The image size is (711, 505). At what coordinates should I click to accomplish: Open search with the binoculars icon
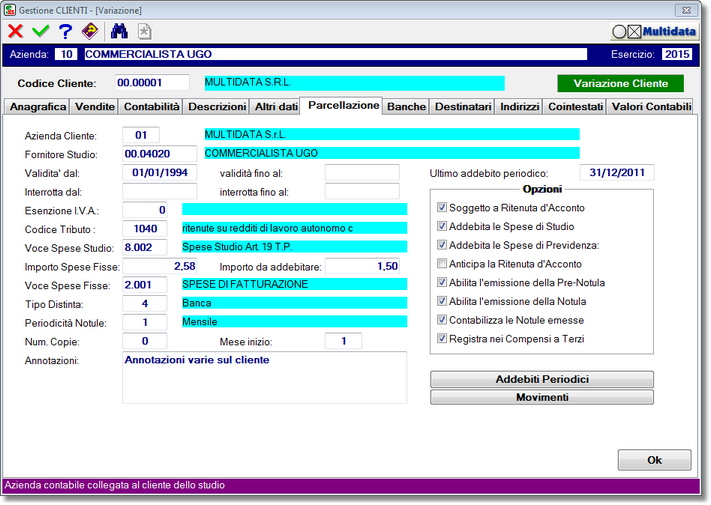(x=119, y=31)
